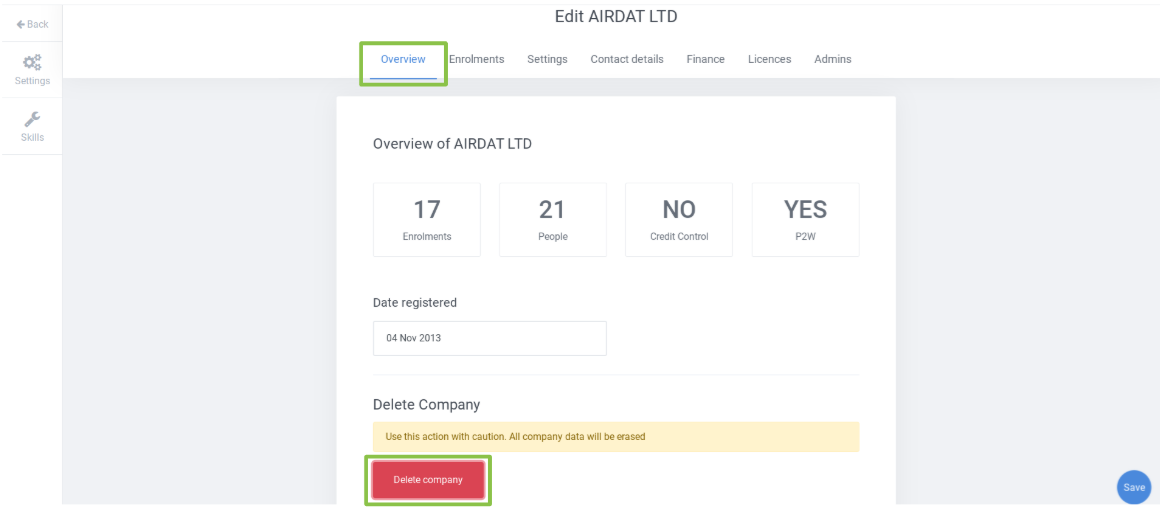
Task: Open the Finance tab
Action: (x=706, y=59)
